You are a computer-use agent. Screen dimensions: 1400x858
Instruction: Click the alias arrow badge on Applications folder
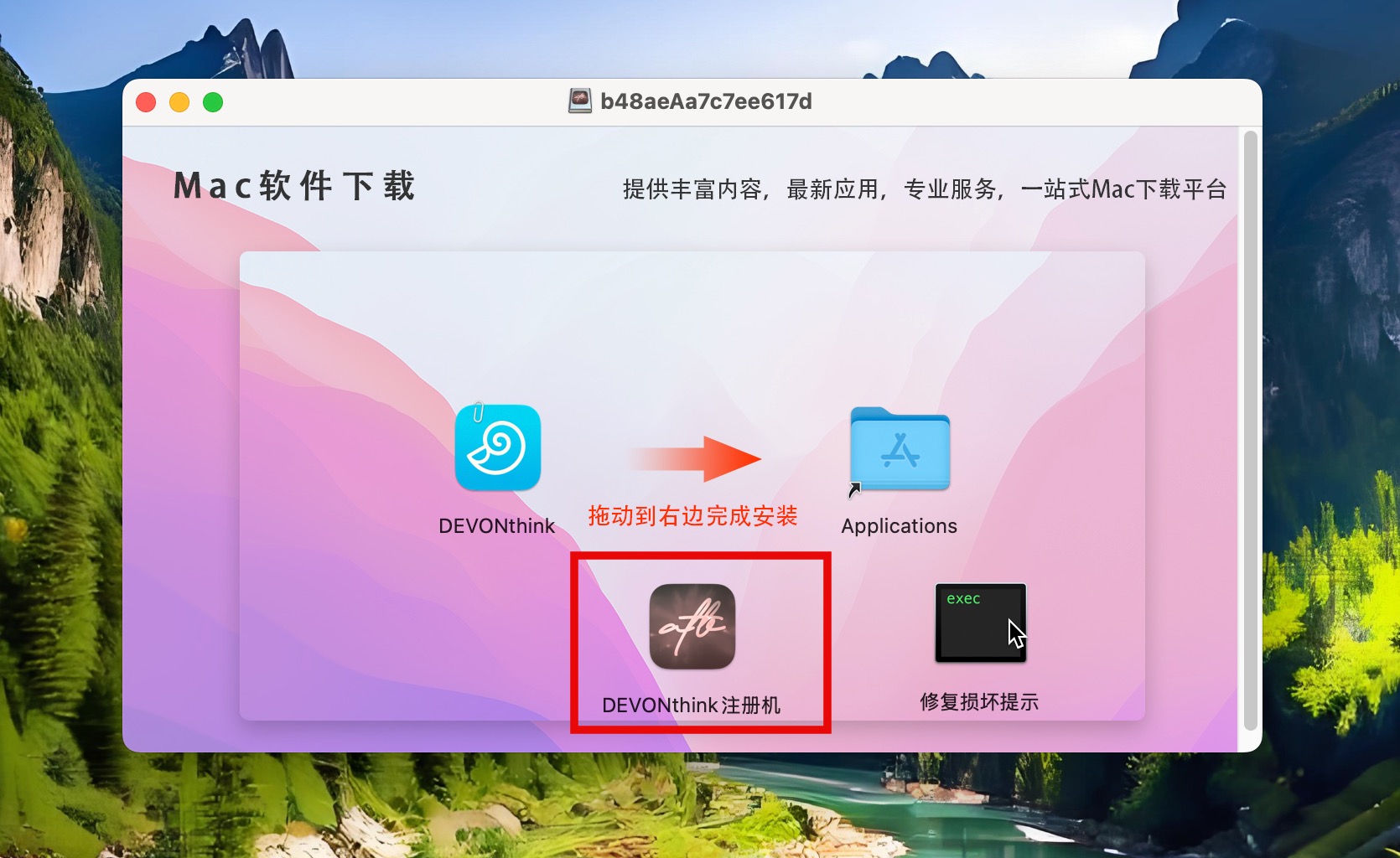tap(855, 489)
